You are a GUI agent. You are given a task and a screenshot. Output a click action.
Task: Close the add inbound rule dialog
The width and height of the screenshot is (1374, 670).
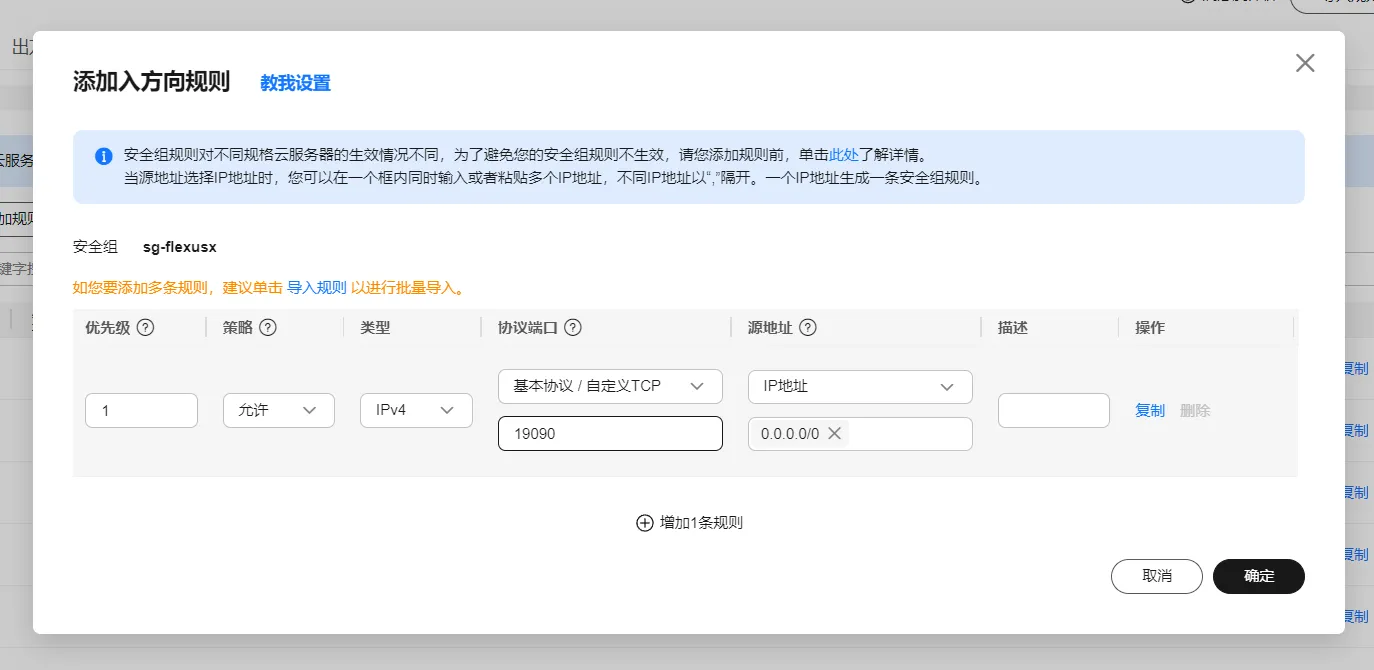click(x=1305, y=64)
